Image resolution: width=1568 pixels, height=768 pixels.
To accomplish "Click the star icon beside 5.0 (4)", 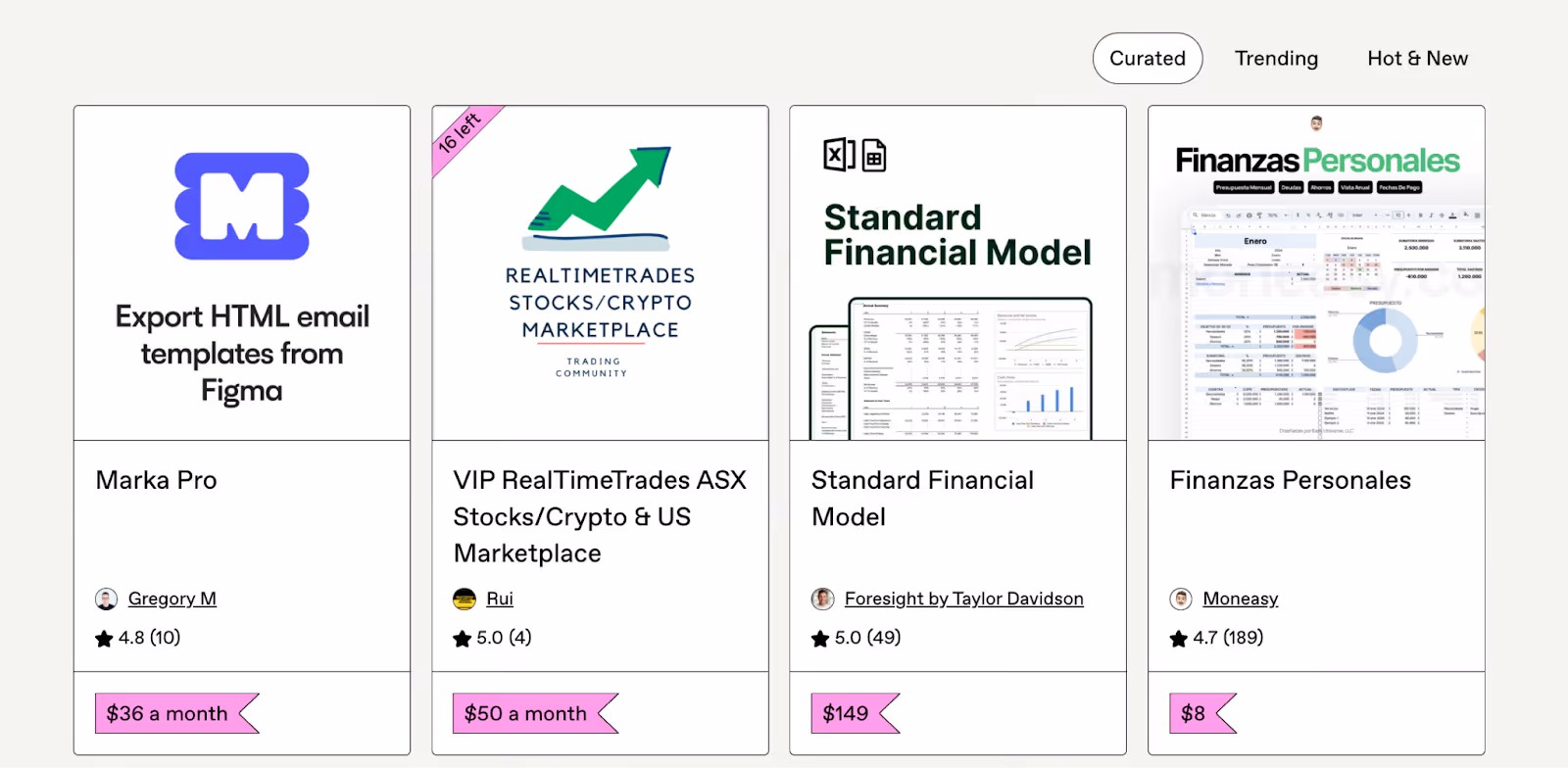I will pos(463,639).
